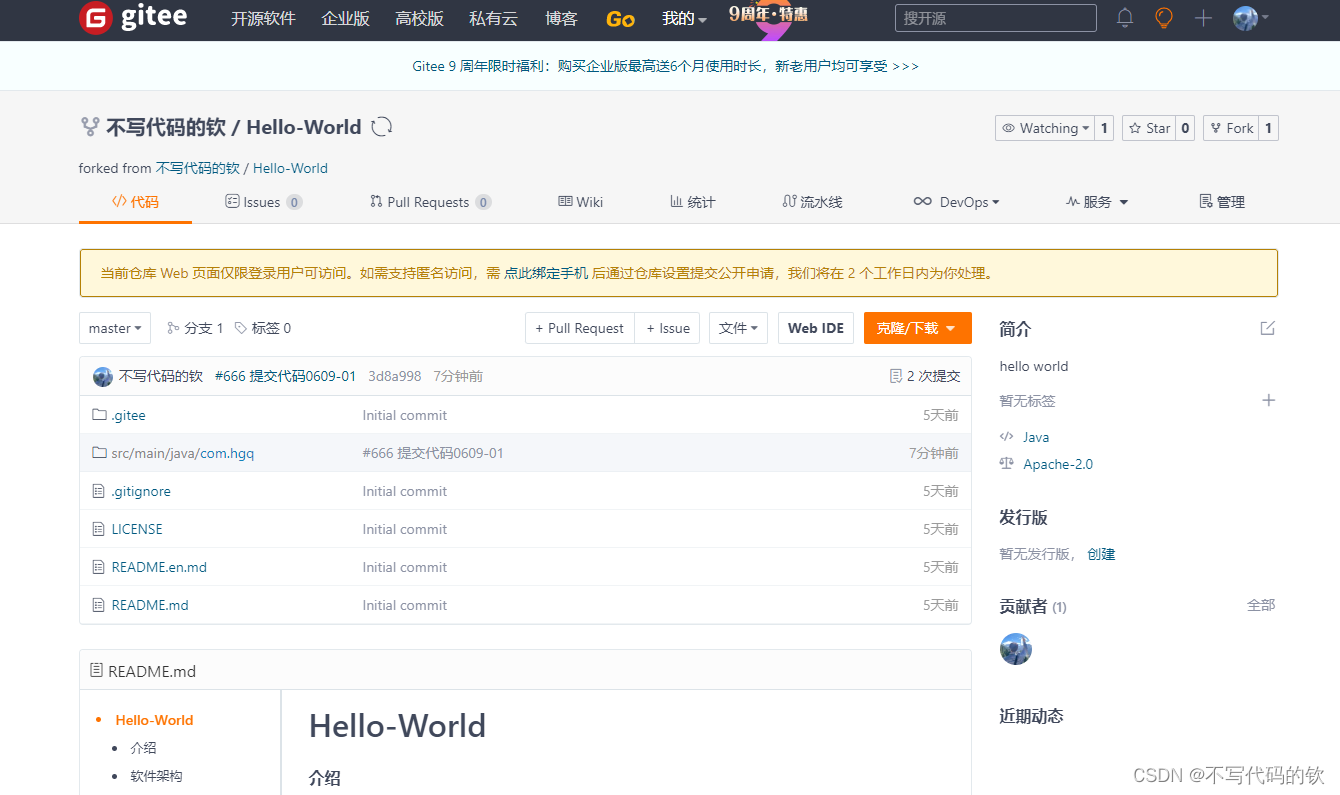Open 2 次提交 commit history

[925, 376]
